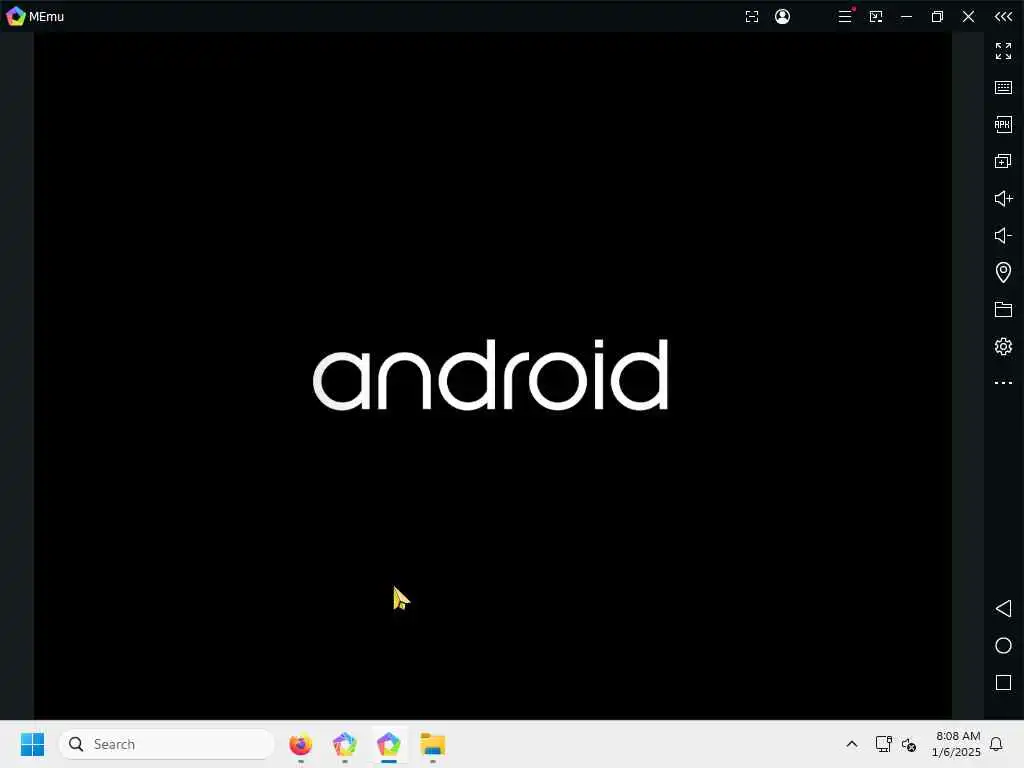Click the MEmu logo in title bar
This screenshot has height=768, width=1024.
[x=16, y=16]
